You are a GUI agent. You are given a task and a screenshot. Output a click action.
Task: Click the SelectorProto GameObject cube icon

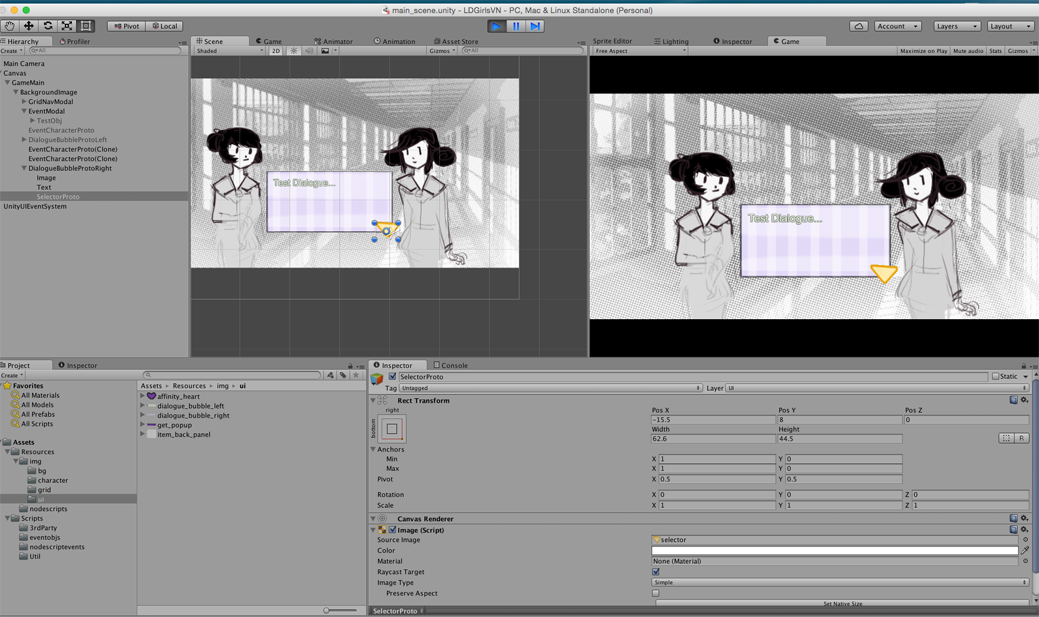[377, 378]
